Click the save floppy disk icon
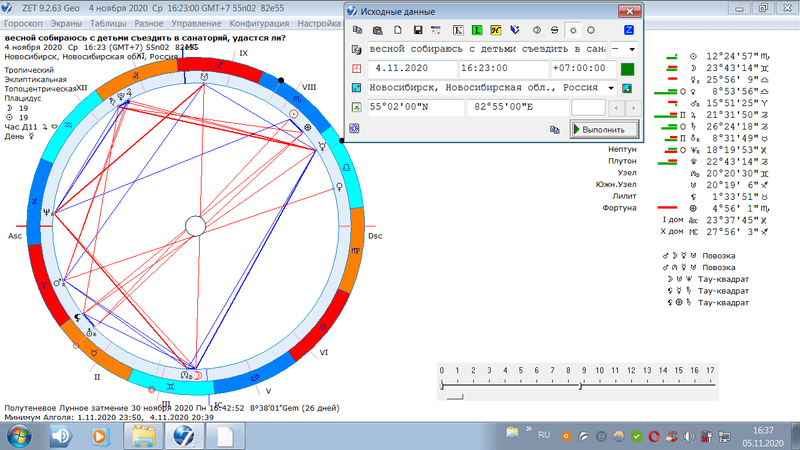Viewport: 800px width, 450px height. [416, 30]
